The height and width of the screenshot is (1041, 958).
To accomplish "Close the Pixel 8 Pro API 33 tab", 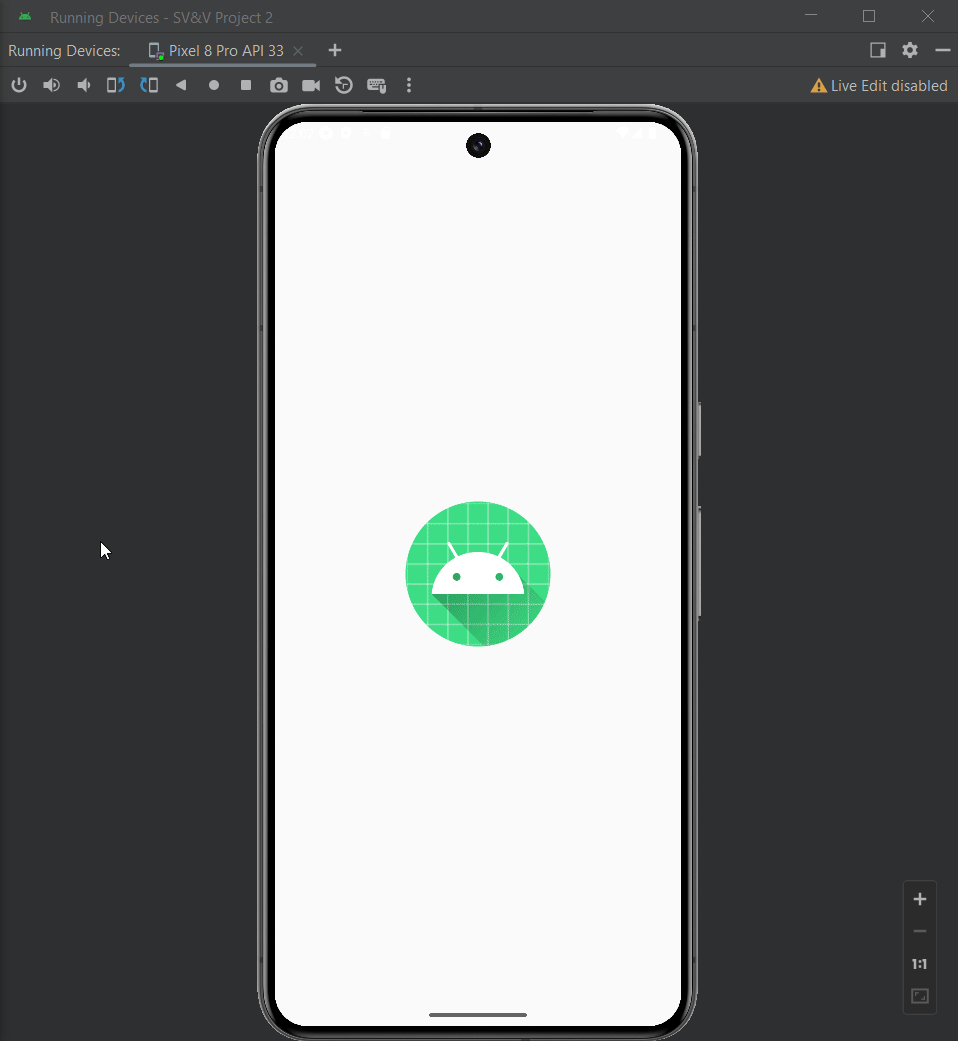I will [x=298, y=51].
